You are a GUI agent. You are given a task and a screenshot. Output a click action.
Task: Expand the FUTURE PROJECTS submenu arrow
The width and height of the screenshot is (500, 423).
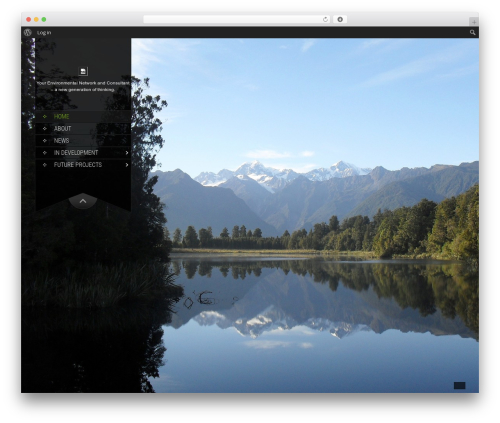[x=127, y=165]
